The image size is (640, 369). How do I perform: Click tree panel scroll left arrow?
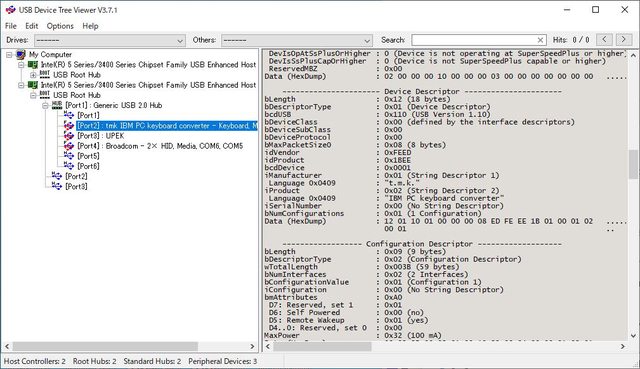pos(7,346)
